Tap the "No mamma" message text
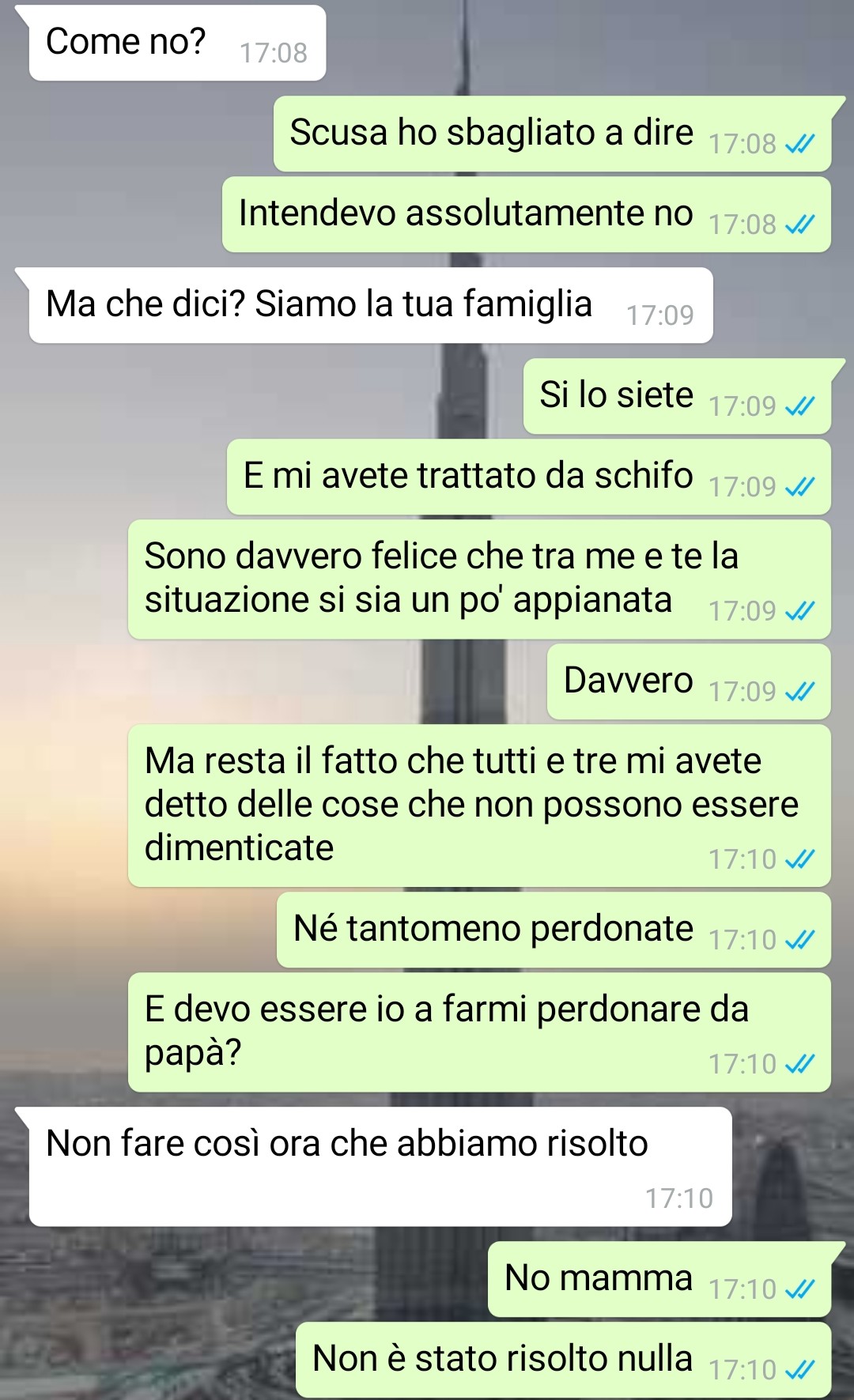Screen dimensions: 854x1400 click(599, 1277)
